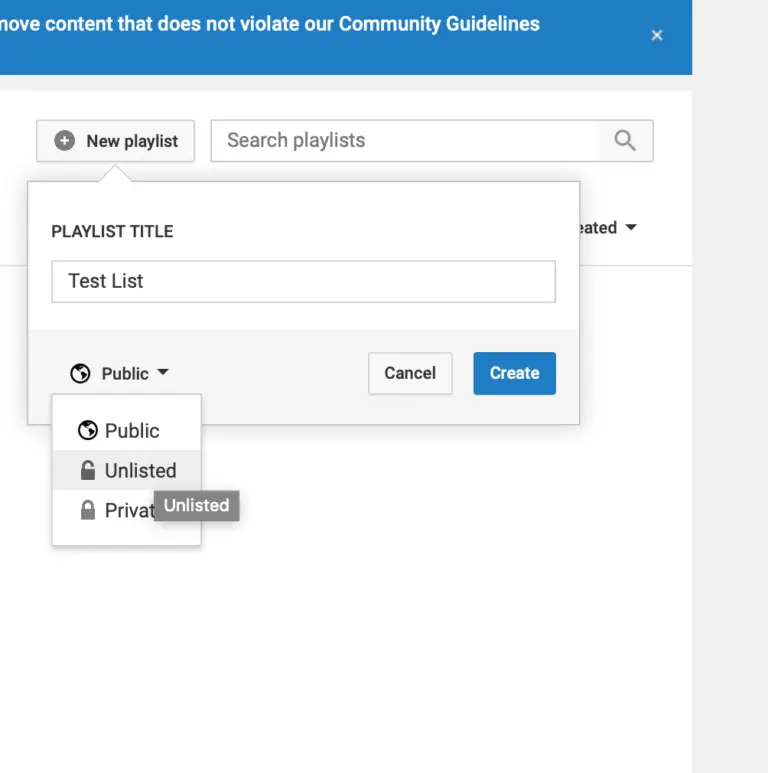Image resolution: width=768 pixels, height=773 pixels.
Task: Select Unlisted from the privacy menu
Action: click(140, 471)
